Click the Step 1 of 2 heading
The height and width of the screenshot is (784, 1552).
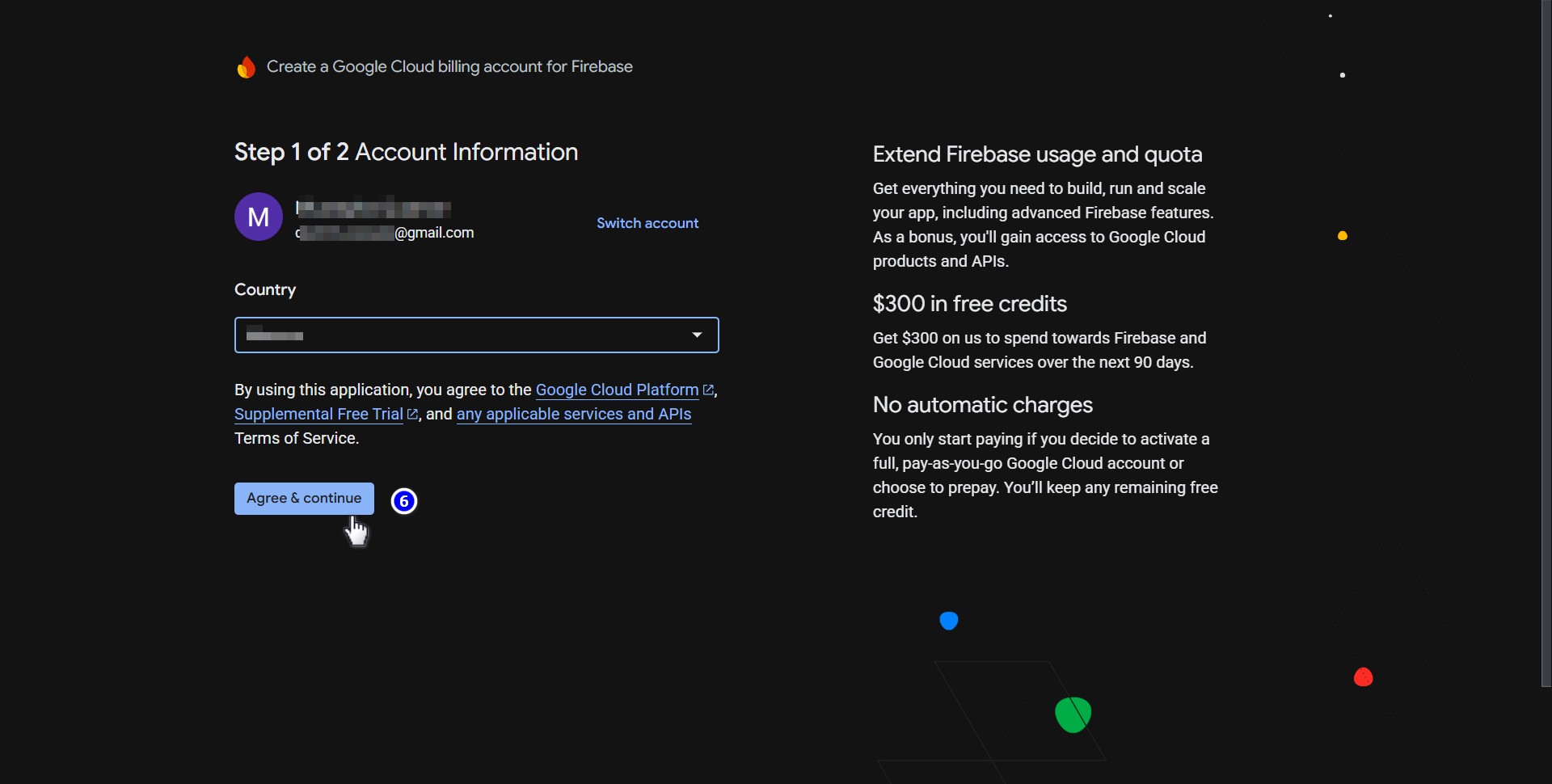[406, 152]
